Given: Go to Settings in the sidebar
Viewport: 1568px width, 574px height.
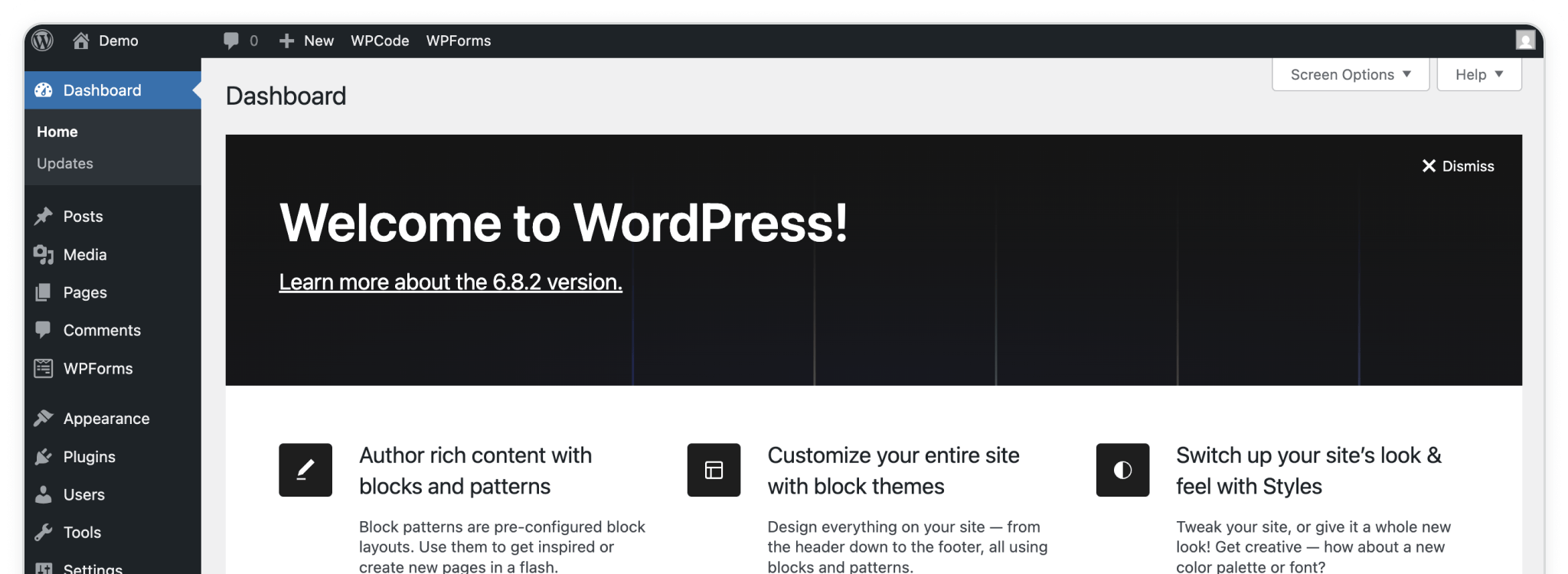Looking at the screenshot, I should [93, 569].
